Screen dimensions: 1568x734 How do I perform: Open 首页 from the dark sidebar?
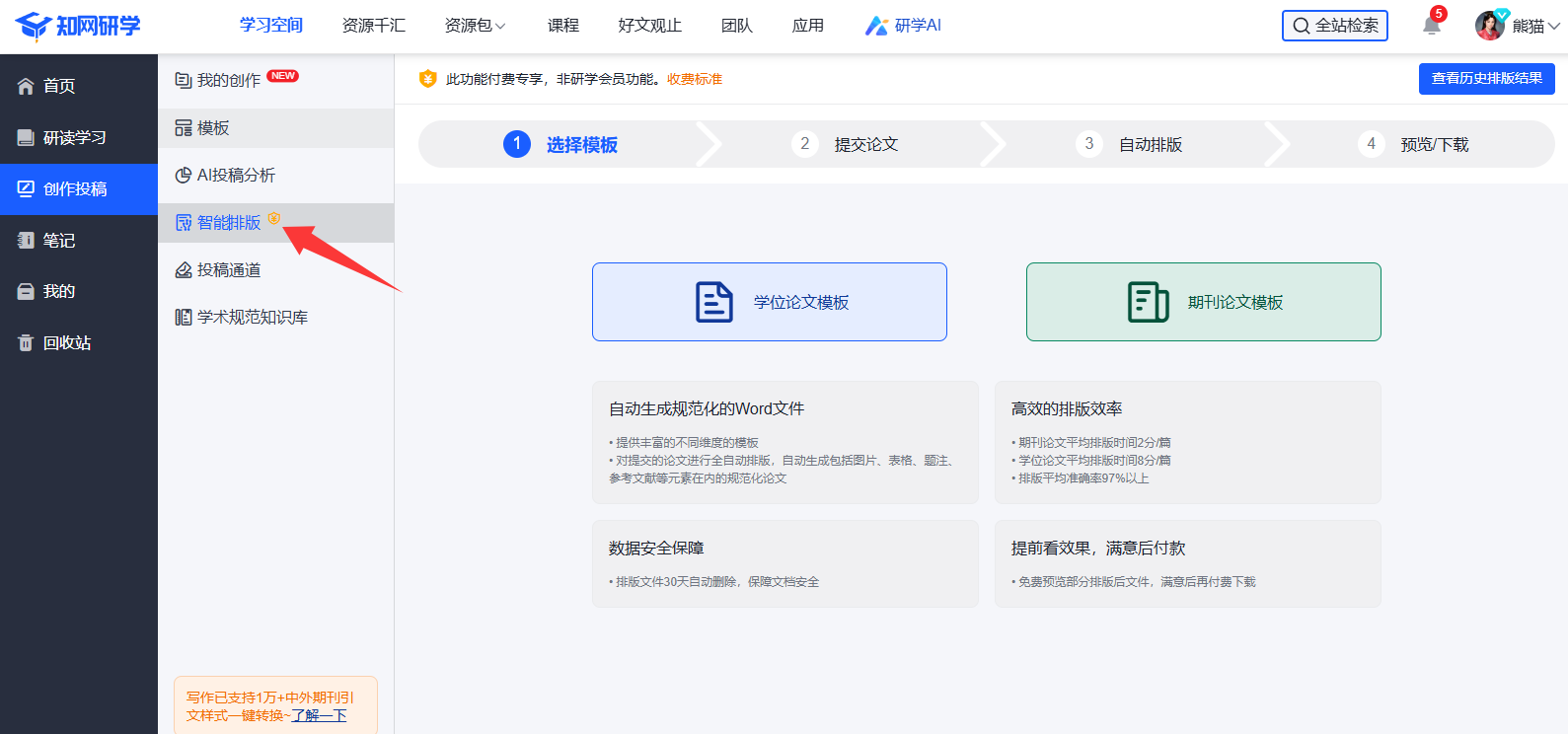59,86
